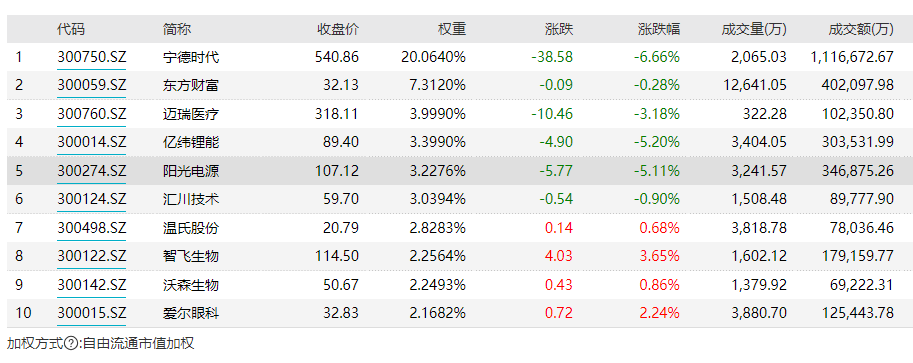
Task: Click the help icon next to 加权方式
Action: [x=70, y=344]
